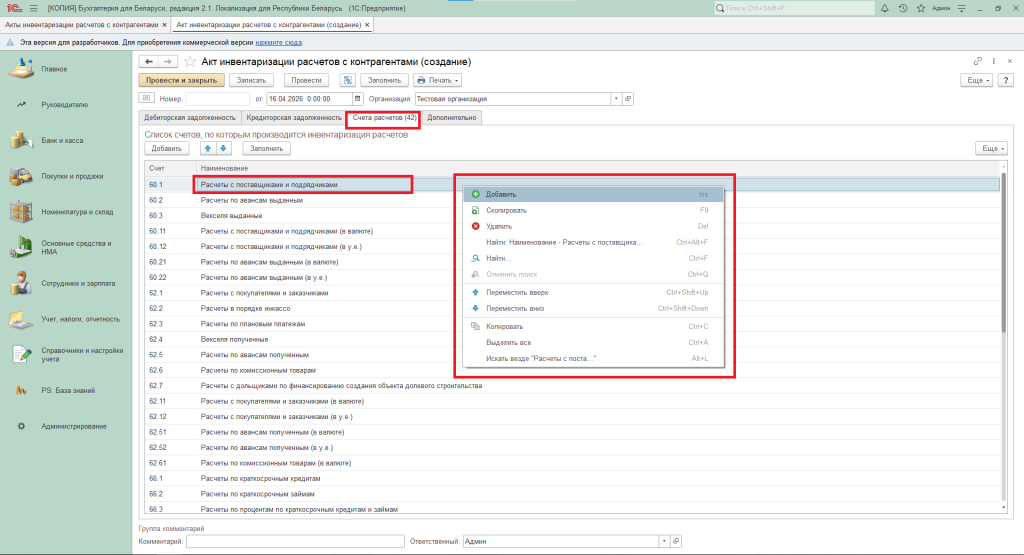
Task: Open the help question mark button
Action: click(x=1007, y=80)
